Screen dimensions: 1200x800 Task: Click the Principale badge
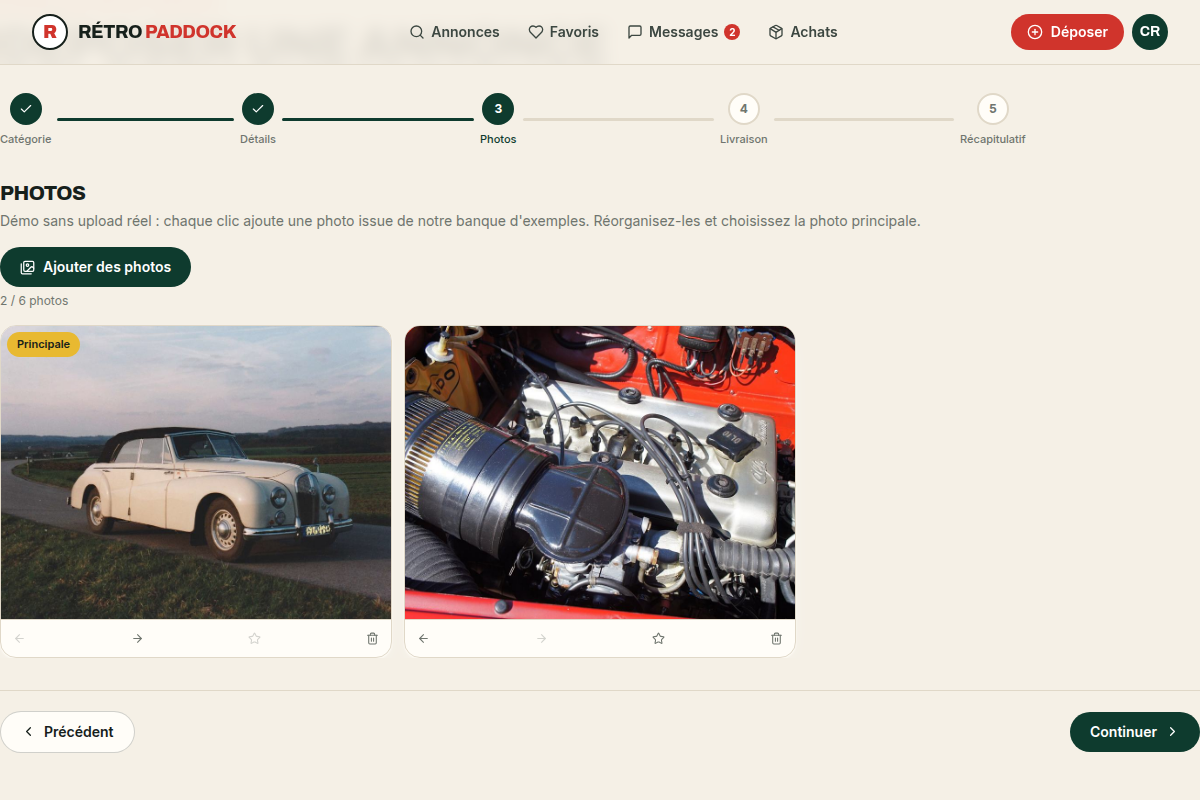[43, 344]
